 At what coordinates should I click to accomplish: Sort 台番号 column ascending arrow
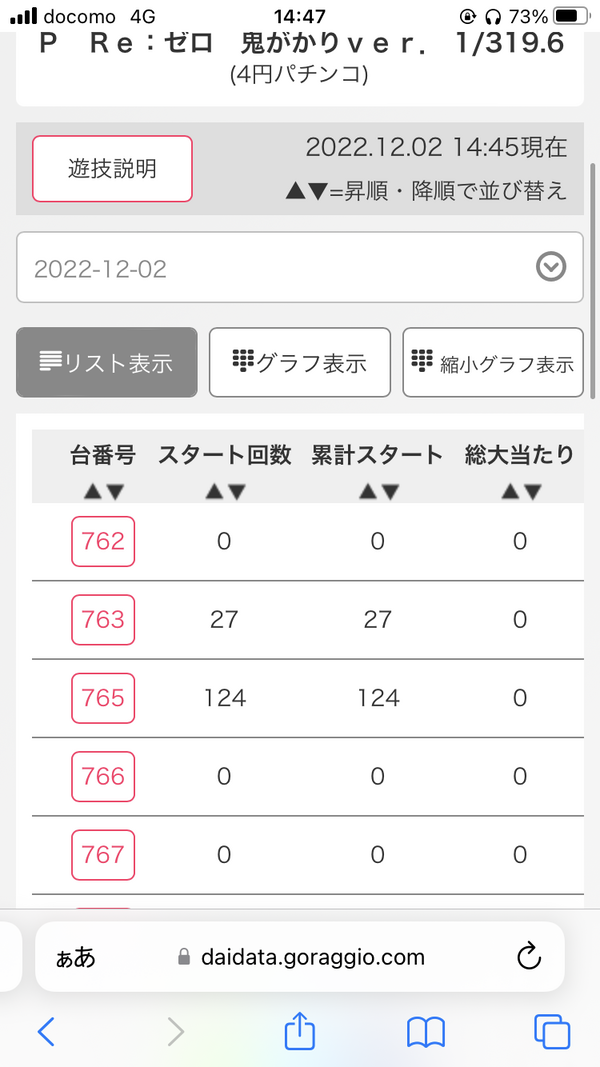pyautogui.click(x=93, y=492)
